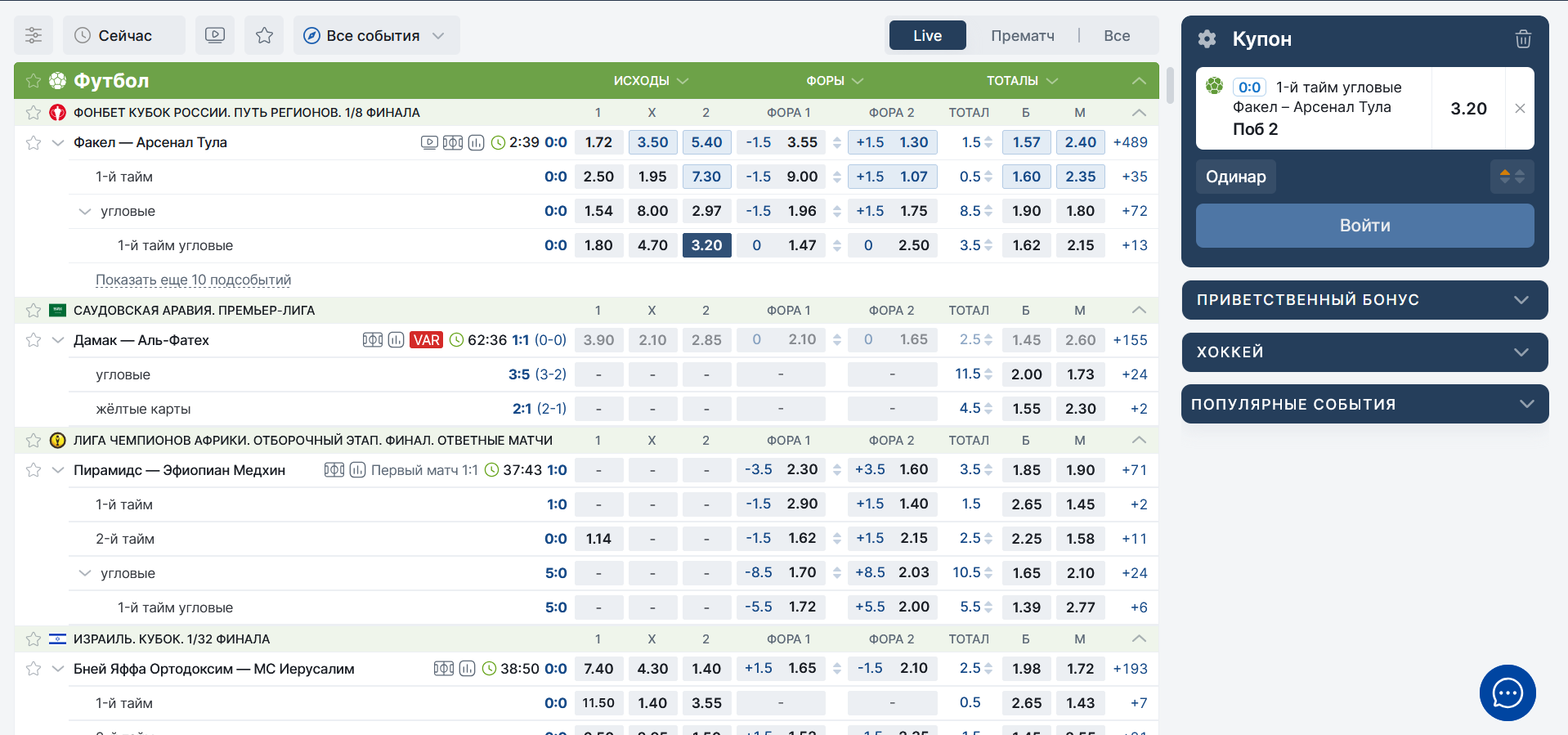Open the filter settings sliders icon
1568x735 pixels.
(34, 35)
